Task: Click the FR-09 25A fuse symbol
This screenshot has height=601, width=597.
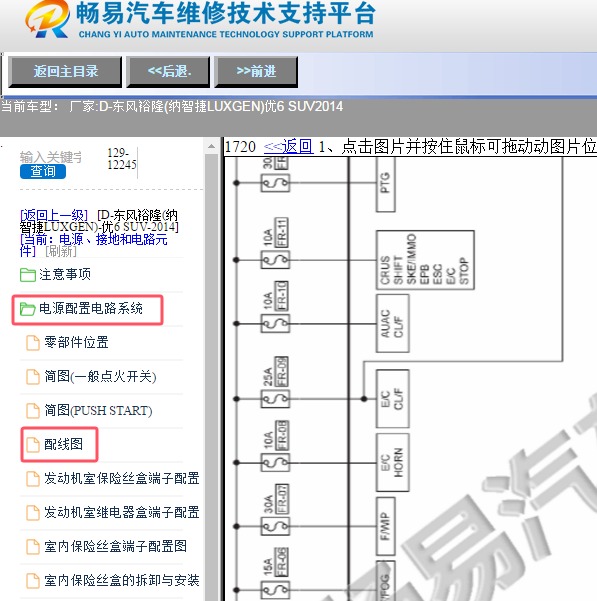Action: (x=275, y=399)
